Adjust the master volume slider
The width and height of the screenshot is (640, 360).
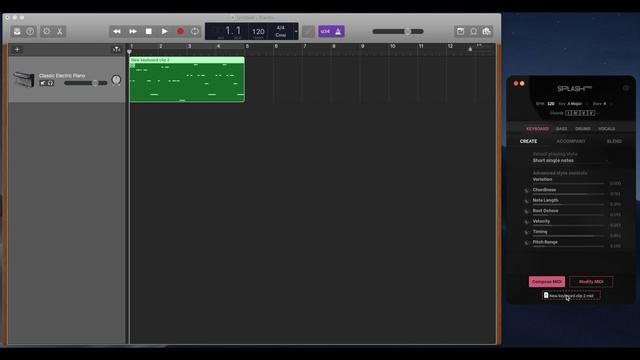point(398,31)
